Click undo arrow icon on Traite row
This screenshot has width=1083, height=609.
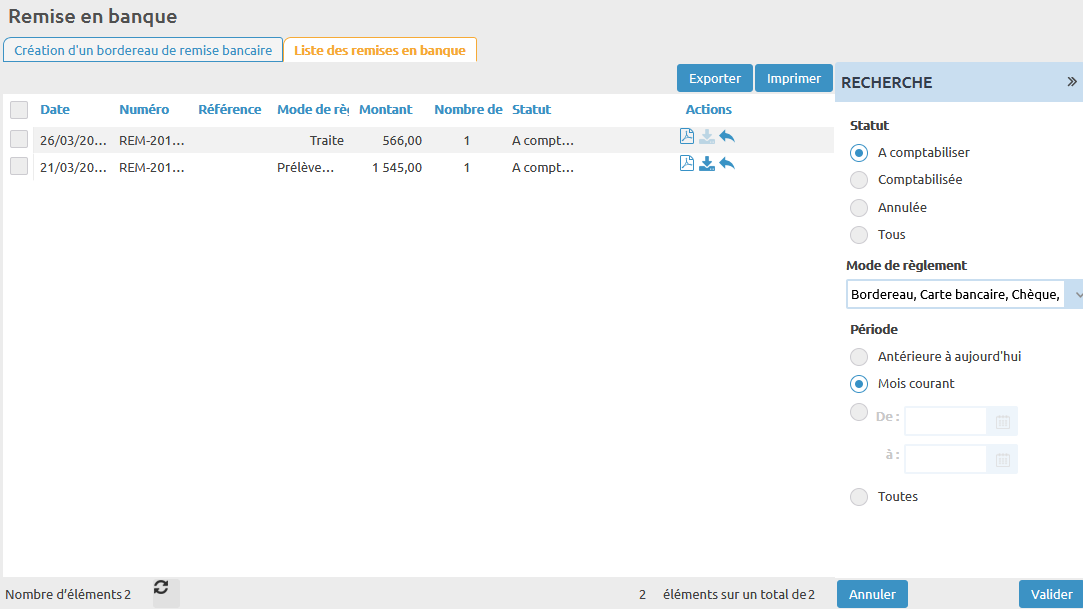(x=727, y=137)
